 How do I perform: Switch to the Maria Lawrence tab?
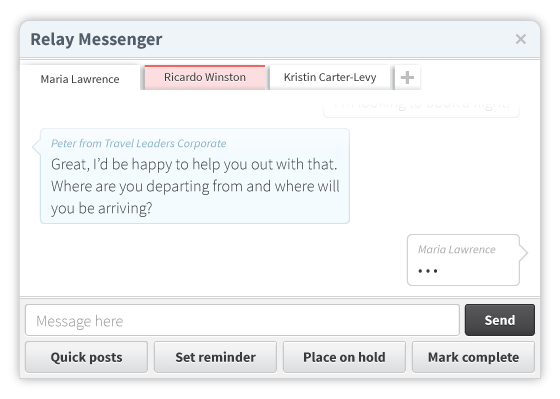80,78
